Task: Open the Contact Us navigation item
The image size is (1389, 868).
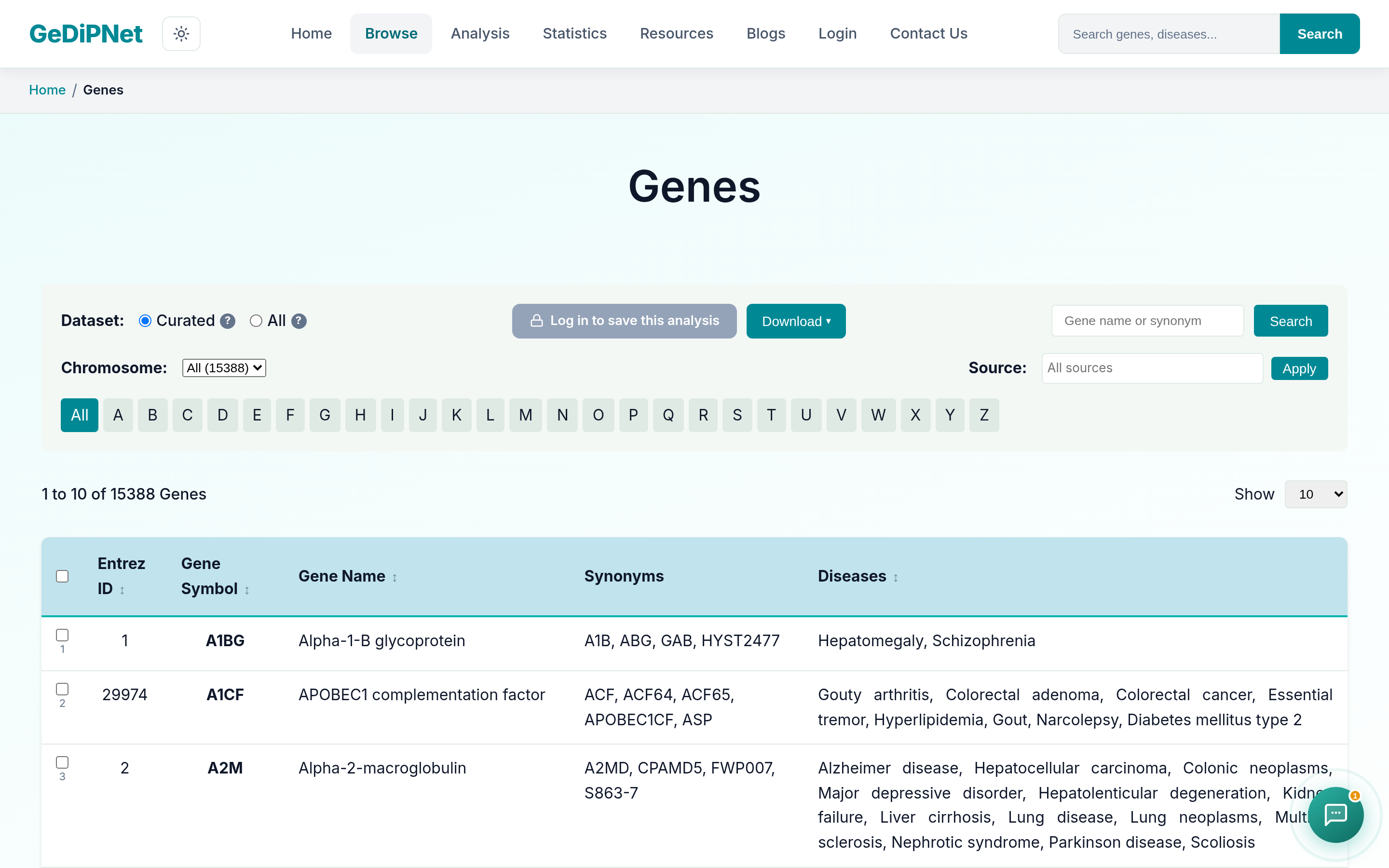Action: (x=929, y=34)
